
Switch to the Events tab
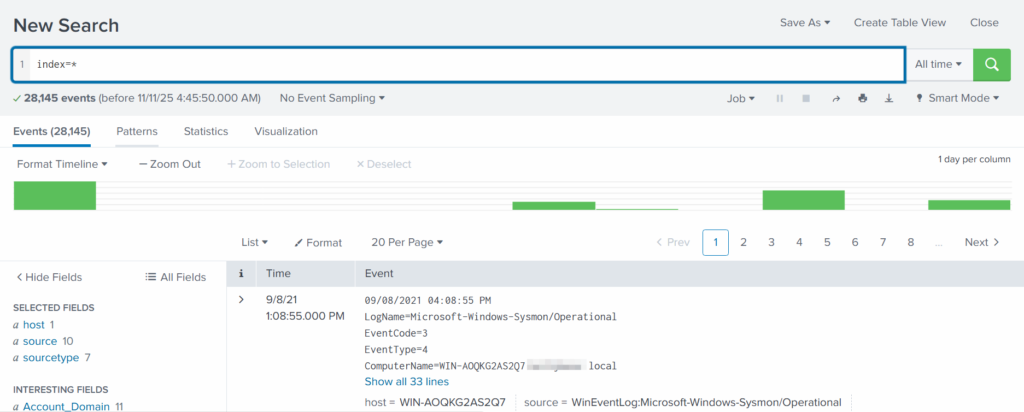[52, 131]
